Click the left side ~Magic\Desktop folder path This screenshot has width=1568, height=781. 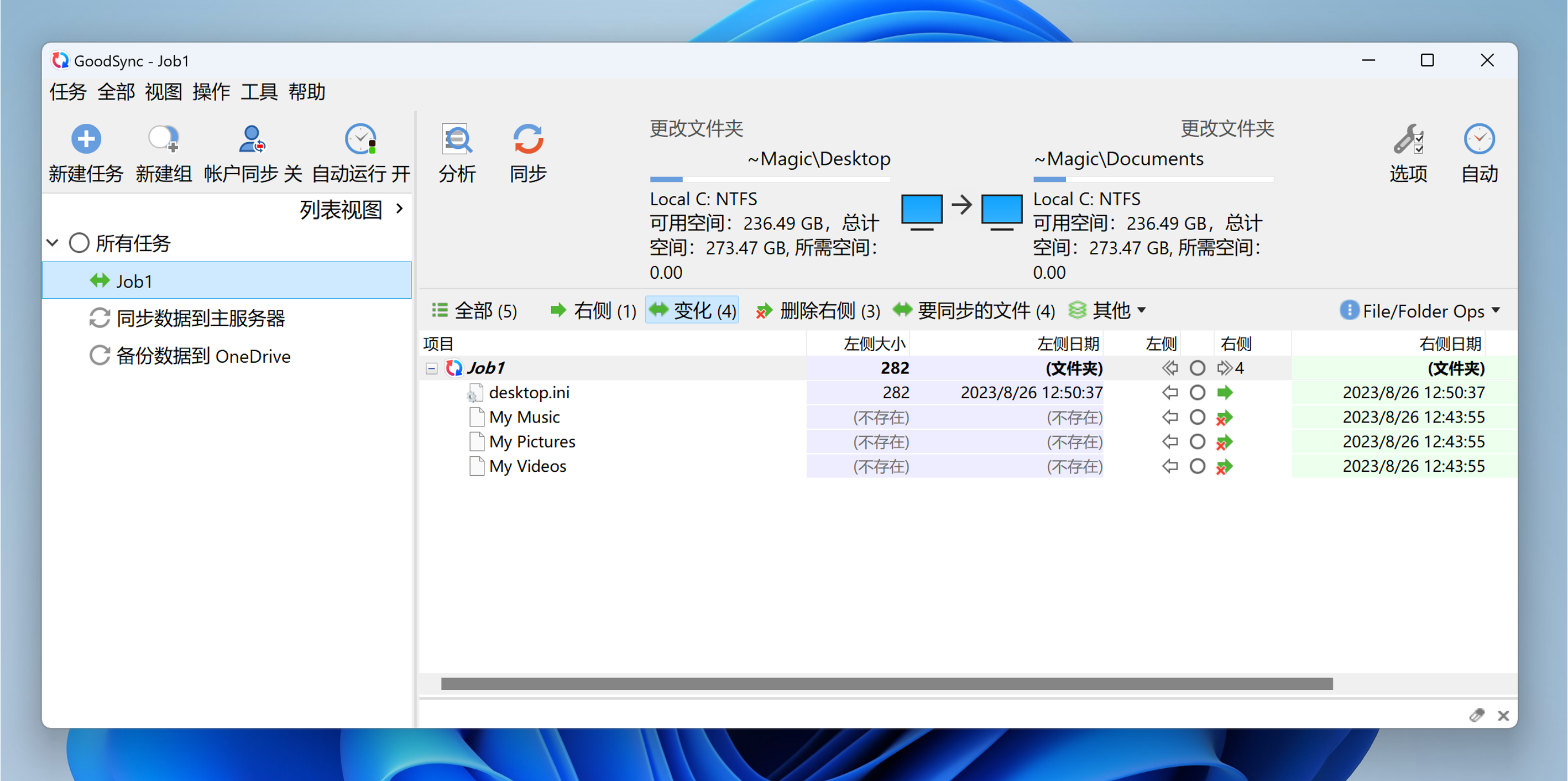point(819,159)
